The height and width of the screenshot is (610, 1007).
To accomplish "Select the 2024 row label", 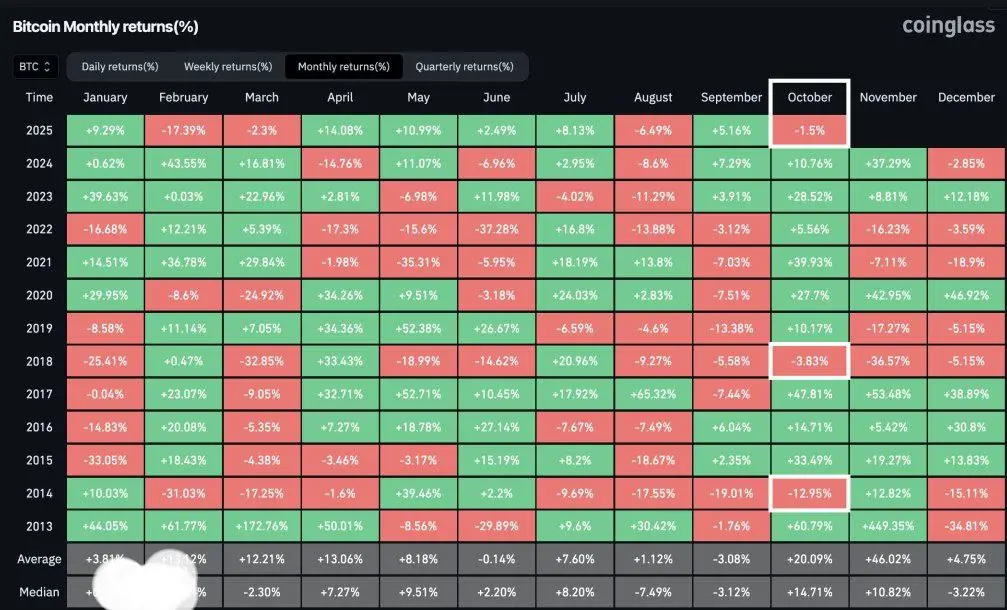I will pyautogui.click(x=39, y=163).
